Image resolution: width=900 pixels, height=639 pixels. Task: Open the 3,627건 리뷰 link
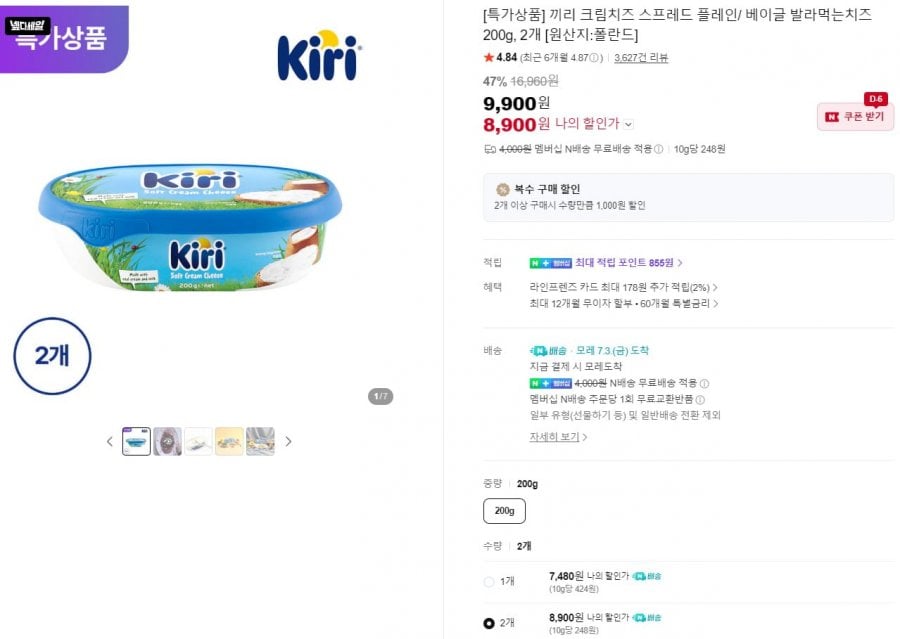coord(641,58)
